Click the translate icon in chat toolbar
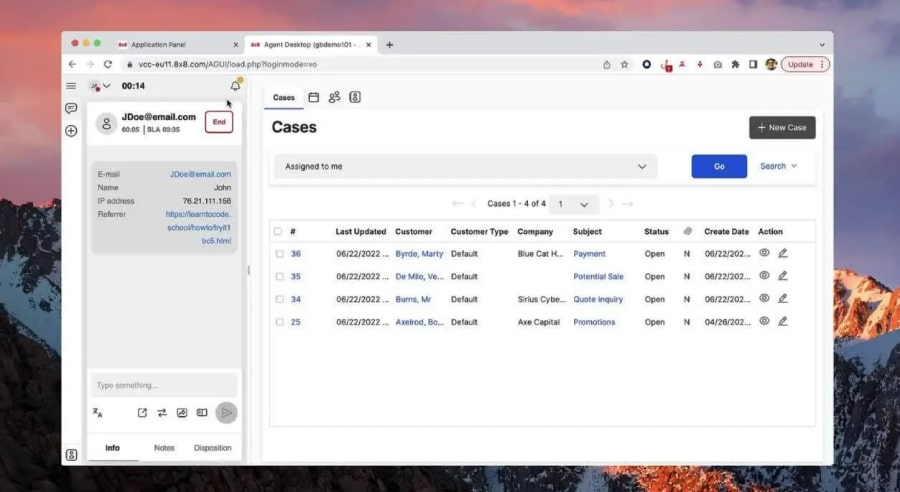 (x=98, y=413)
